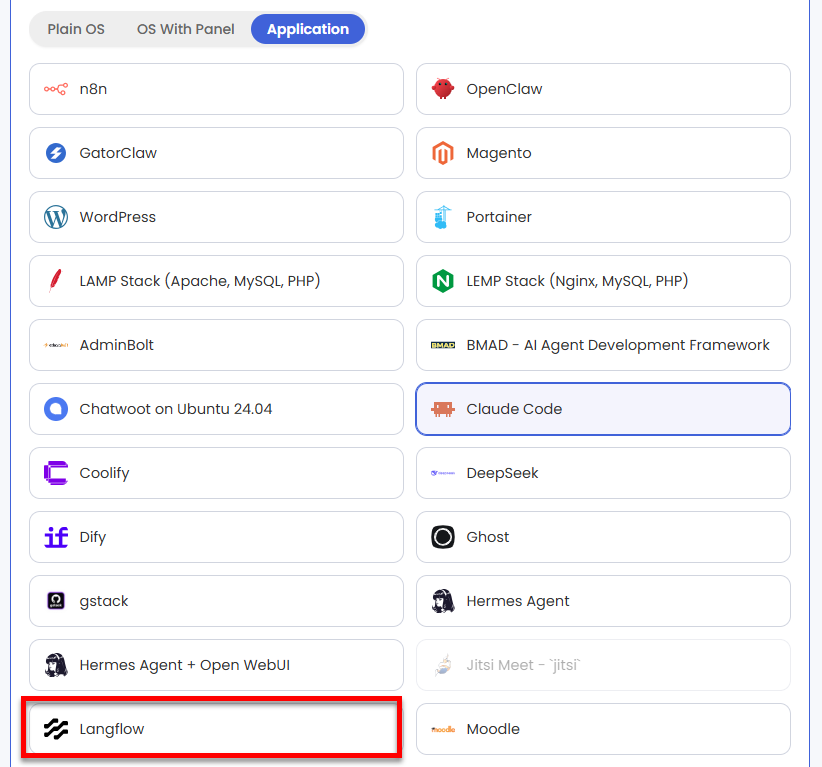Click the green Nginx N icon
This screenshot has width=822, height=767.
[443, 281]
